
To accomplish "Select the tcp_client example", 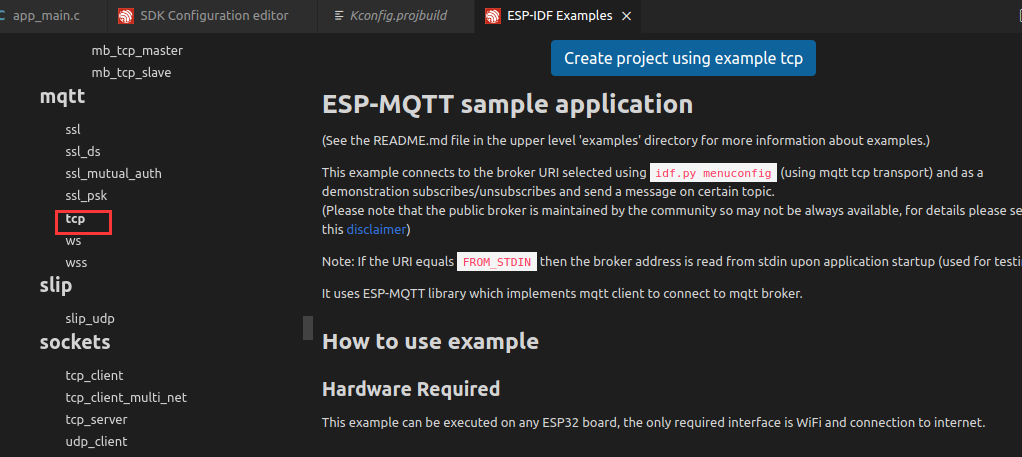I will point(94,376).
